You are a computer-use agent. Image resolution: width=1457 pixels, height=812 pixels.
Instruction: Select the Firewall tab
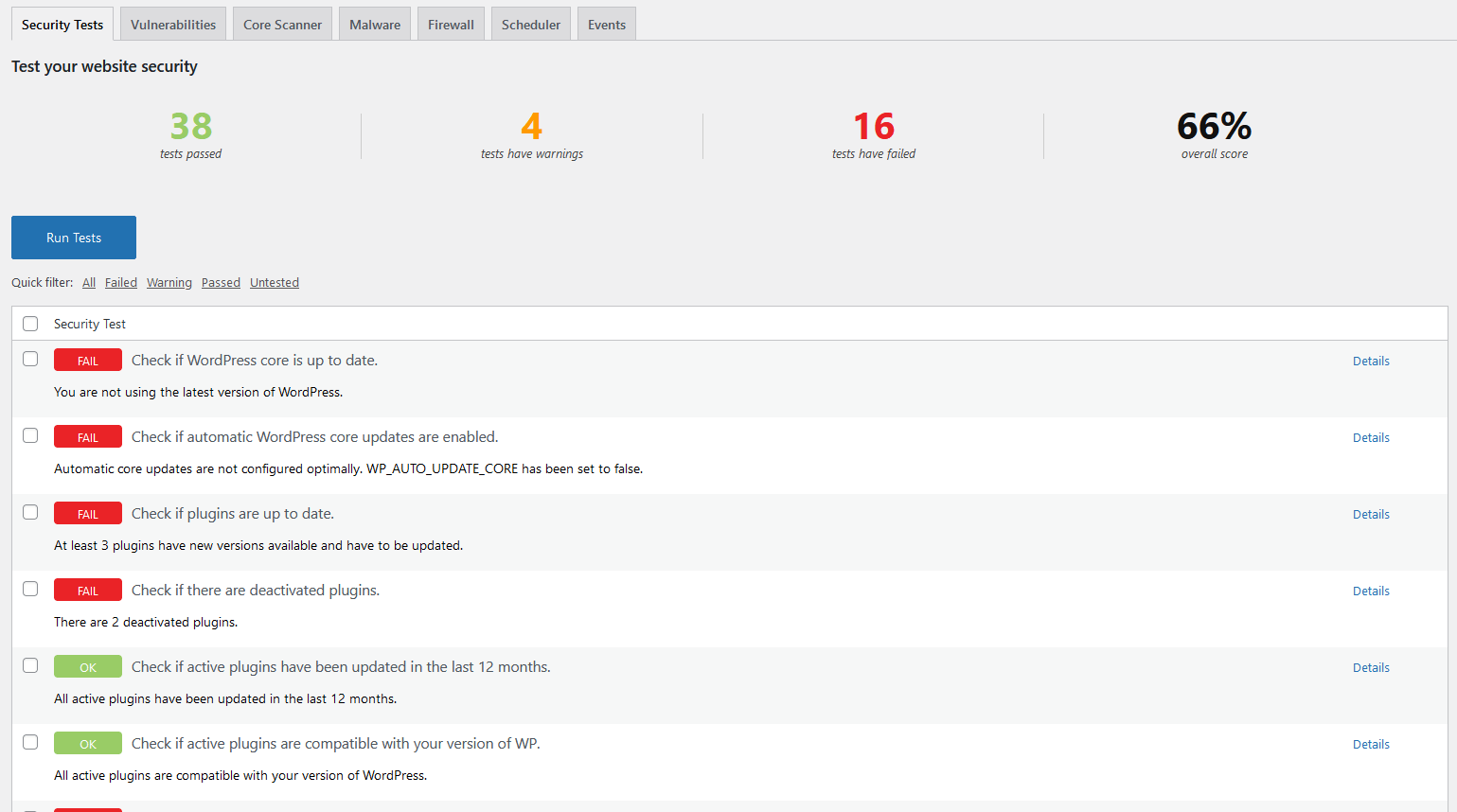coord(451,25)
